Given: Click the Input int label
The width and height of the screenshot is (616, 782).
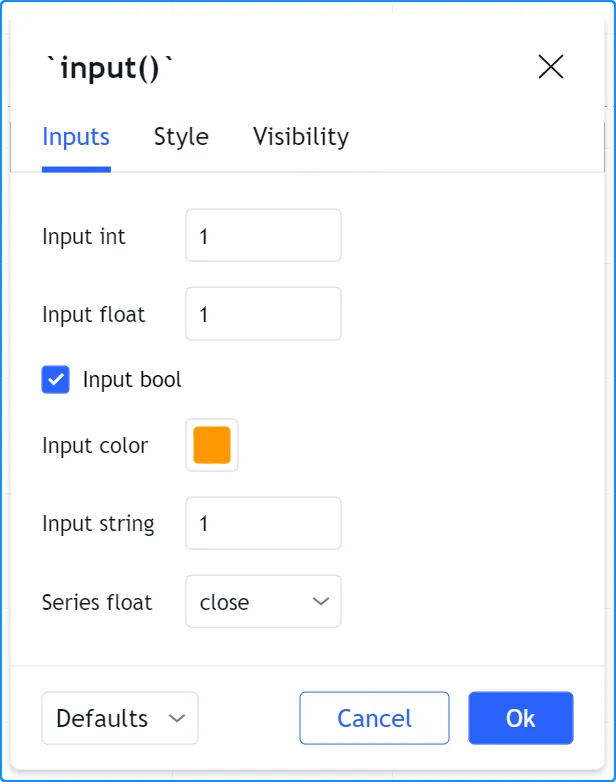Looking at the screenshot, I should (x=84, y=237).
